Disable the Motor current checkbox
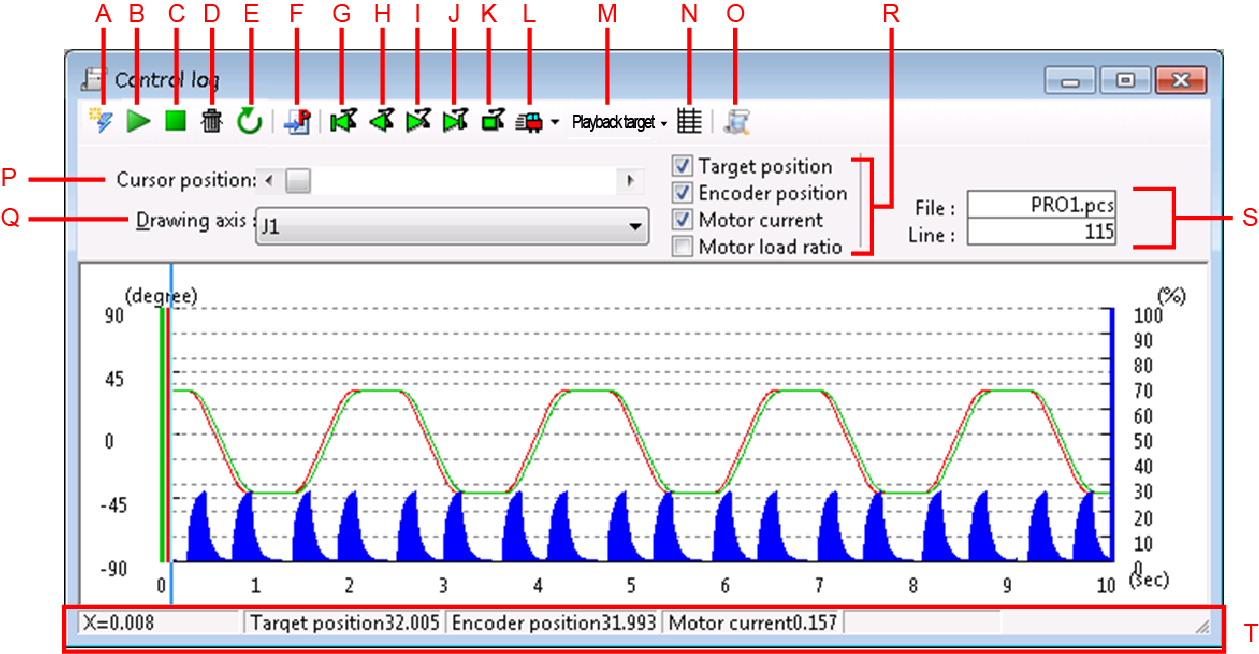This screenshot has height=654, width=1259. coord(683,220)
